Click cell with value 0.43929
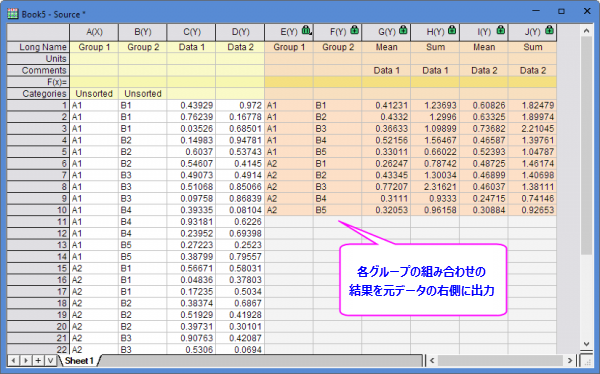 pos(191,105)
